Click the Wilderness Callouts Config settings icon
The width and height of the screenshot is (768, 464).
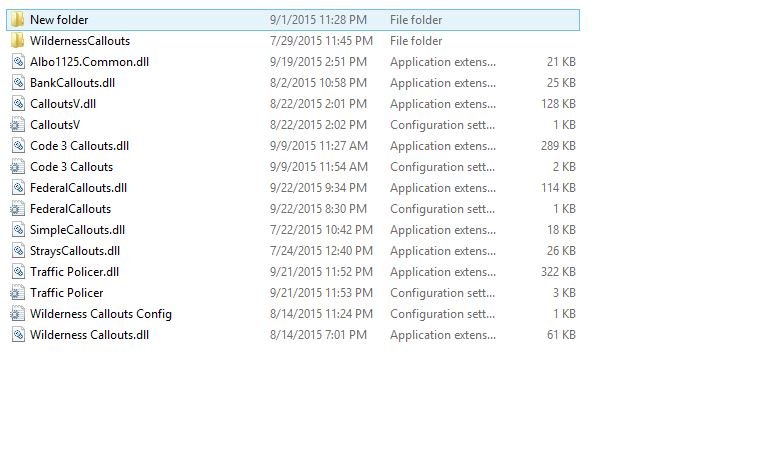[x=18, y=314]
